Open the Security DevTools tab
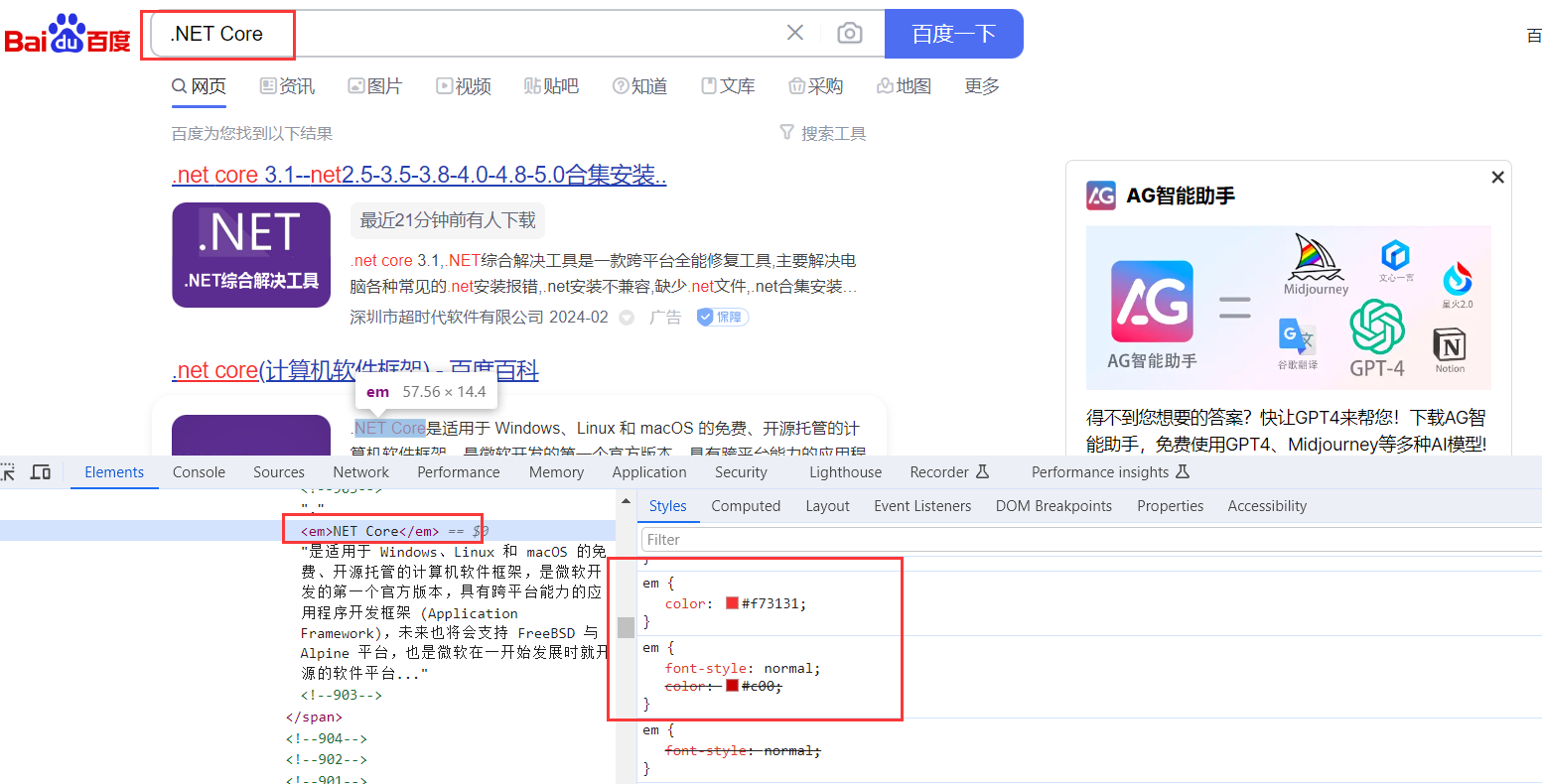This screenshot has width=1542, height=784. (741, 472)
